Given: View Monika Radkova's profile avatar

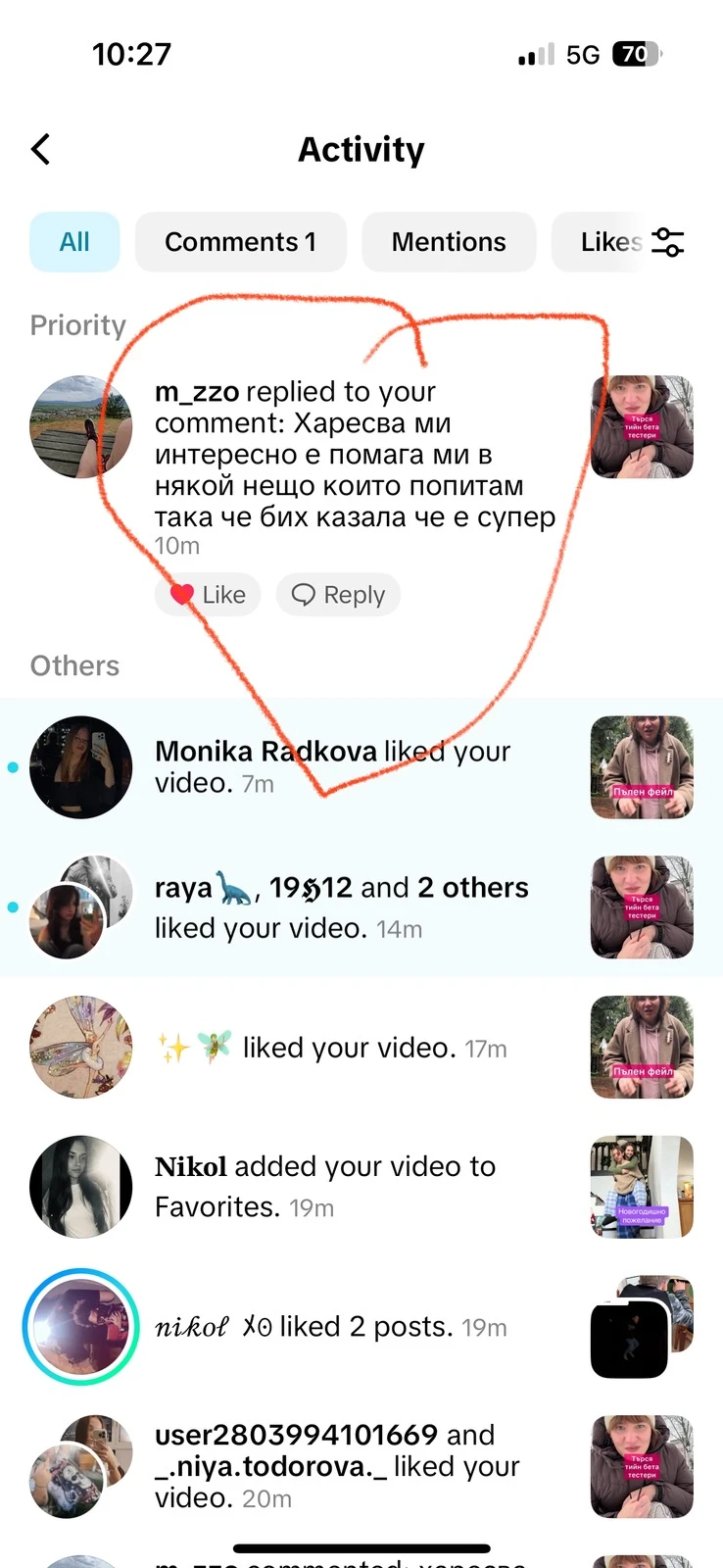Looking at the screenshot, I should [x=81, y=767].
